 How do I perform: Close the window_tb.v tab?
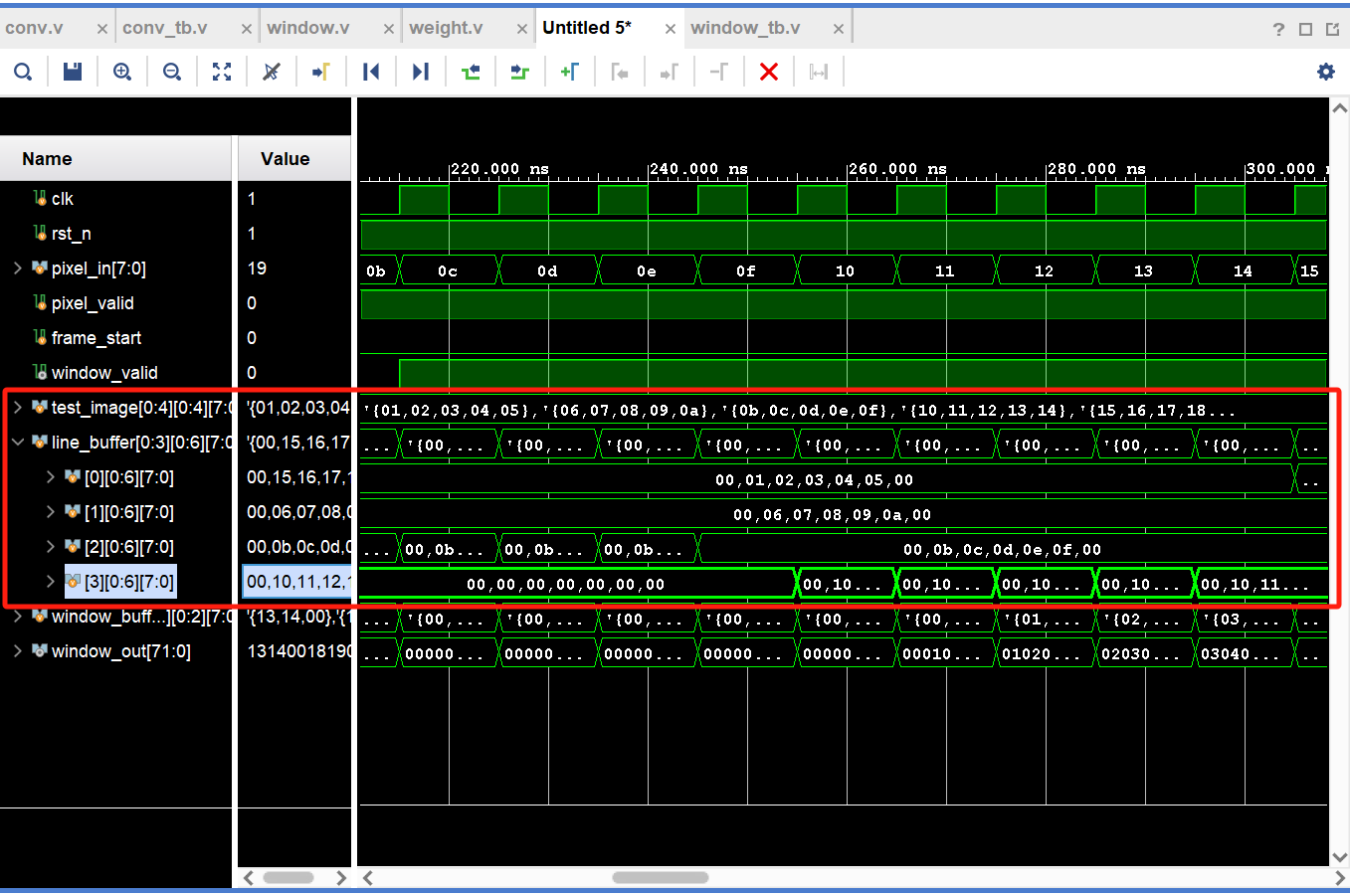pyautogui.click(x=839, y=29)
